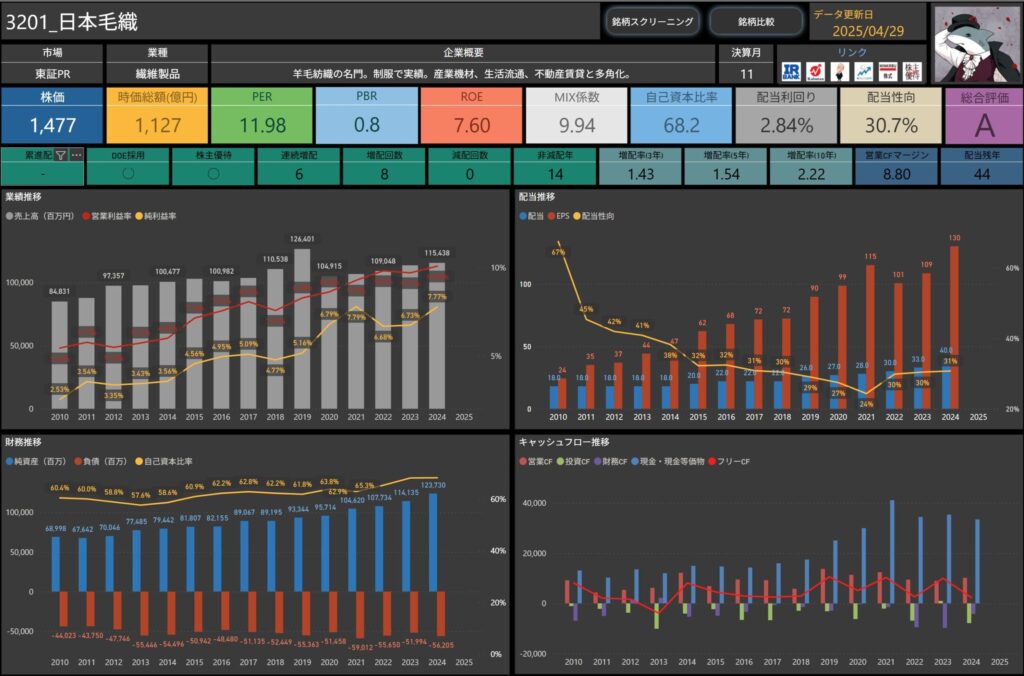The height and width of the screenshot is (676, 1024).
Task: Click the 企業概要 description text
Action: pyautogui.click(x=462, y=74)
